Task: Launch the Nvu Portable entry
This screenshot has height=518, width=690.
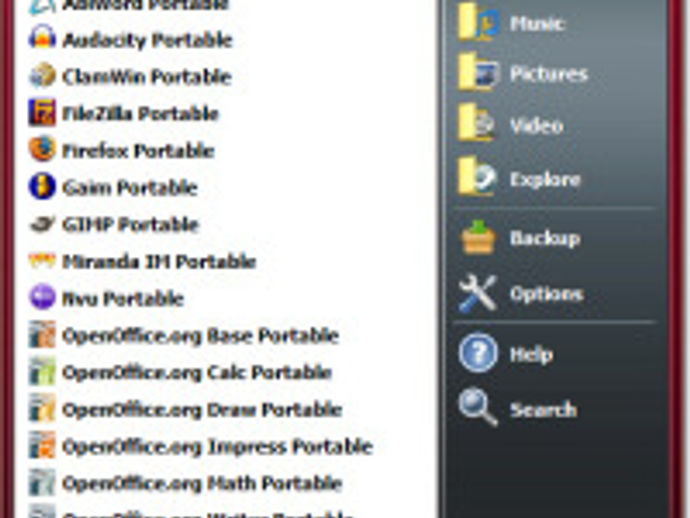Action: point(123,299)
